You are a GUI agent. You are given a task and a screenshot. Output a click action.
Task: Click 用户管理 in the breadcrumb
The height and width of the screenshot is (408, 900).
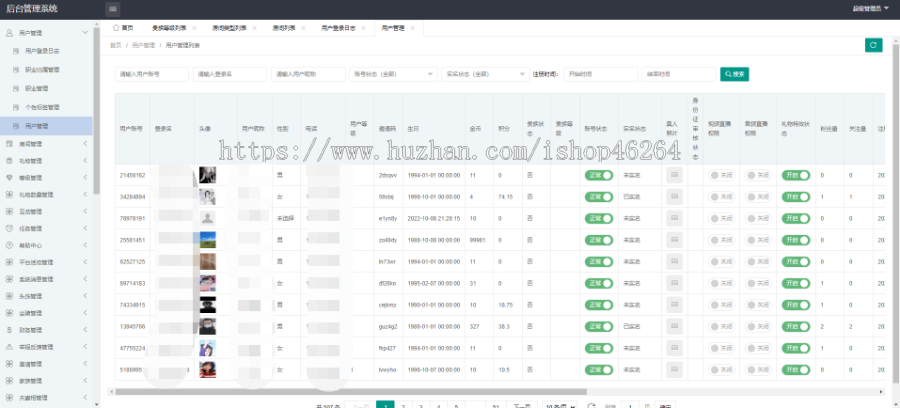[x=143, y=45]
